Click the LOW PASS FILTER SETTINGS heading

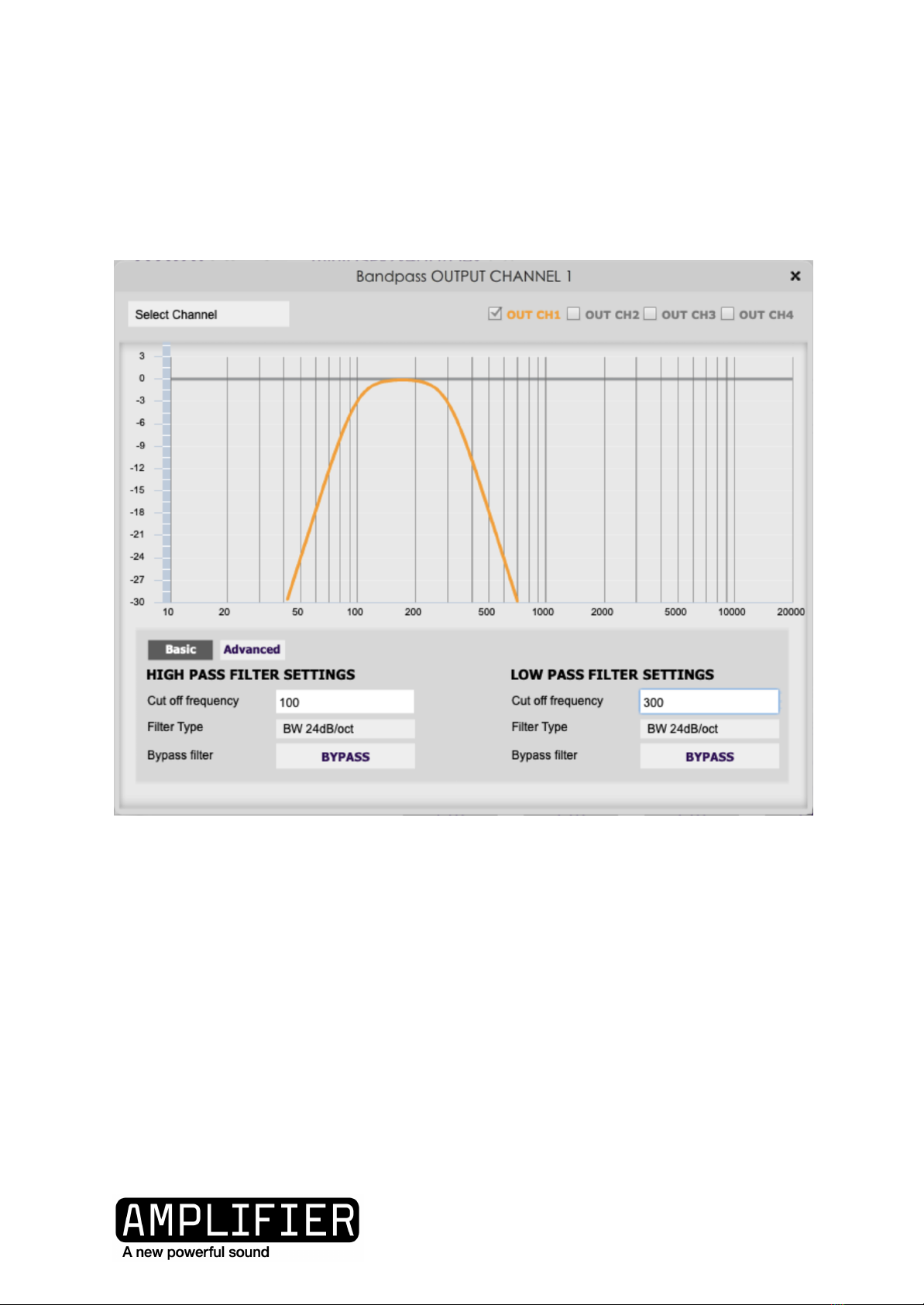click(612, 675)
